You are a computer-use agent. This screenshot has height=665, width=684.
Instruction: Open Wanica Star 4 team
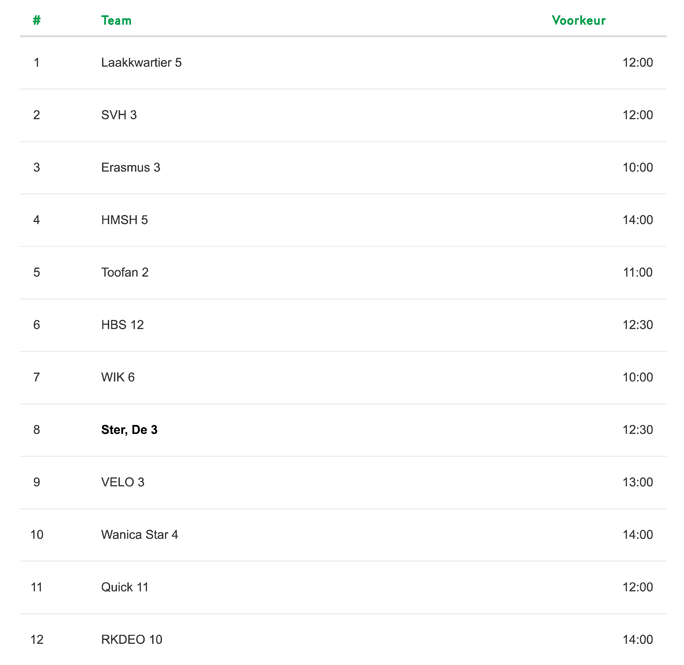[x=140, y=535]
